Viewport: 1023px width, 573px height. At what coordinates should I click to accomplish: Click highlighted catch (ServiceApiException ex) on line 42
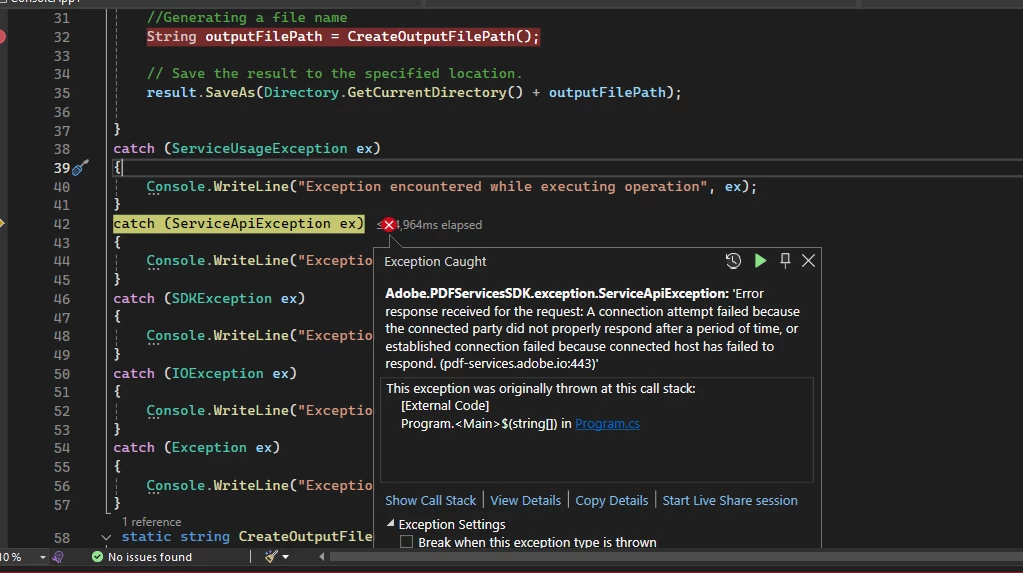click(x=239, y=224)
